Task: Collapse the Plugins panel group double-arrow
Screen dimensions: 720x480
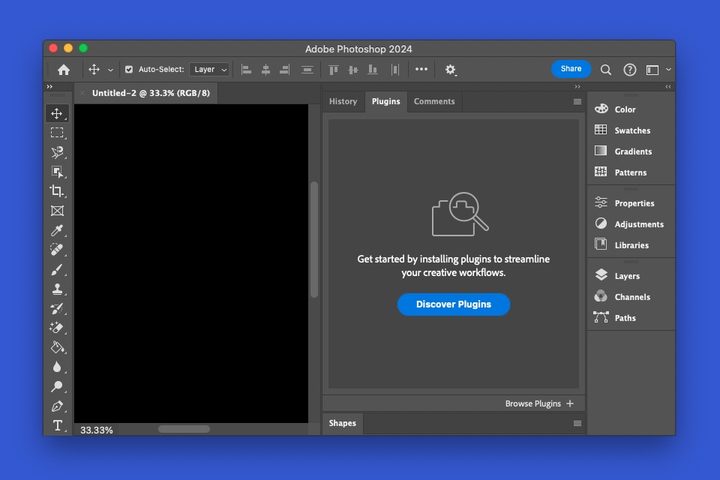Action: click(577, 86)
